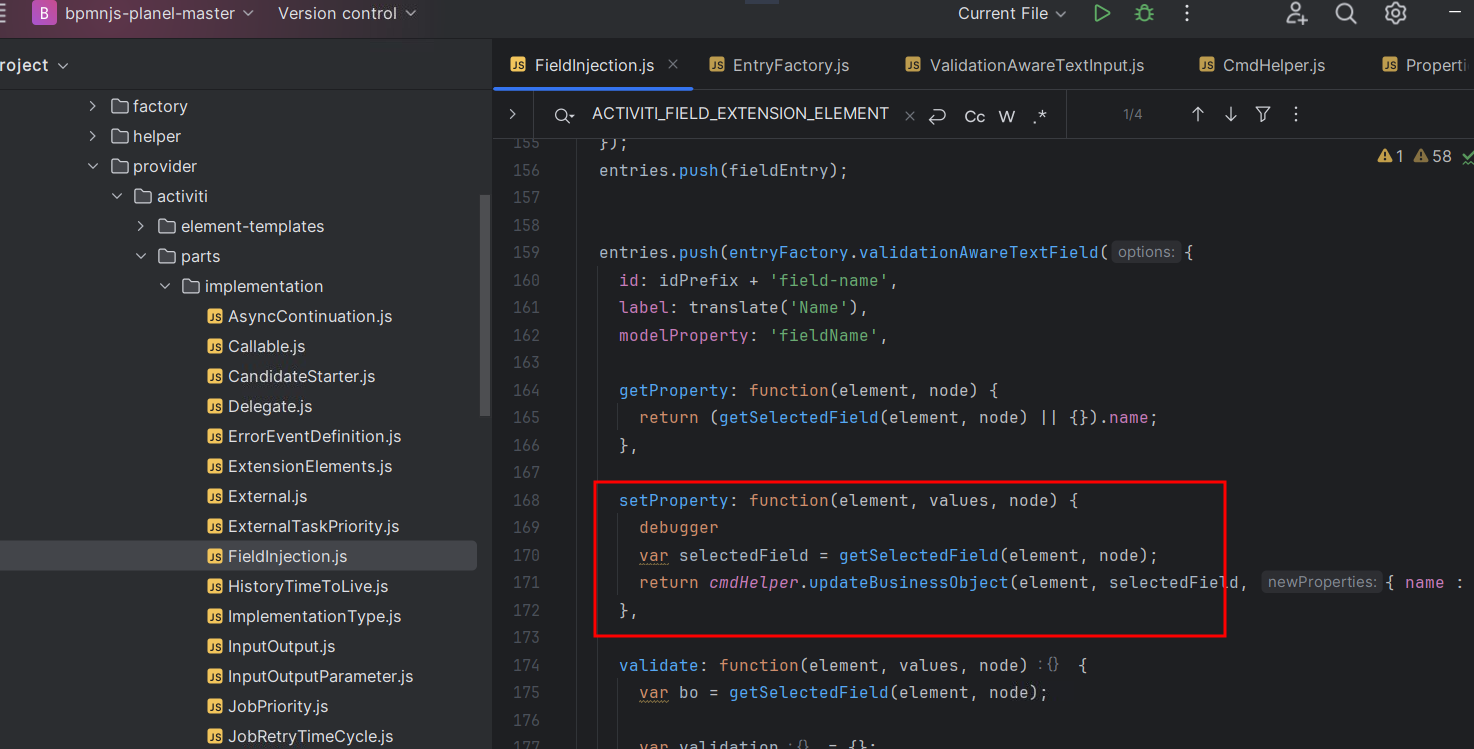Open the search filter options

(x=1263, y=114)
